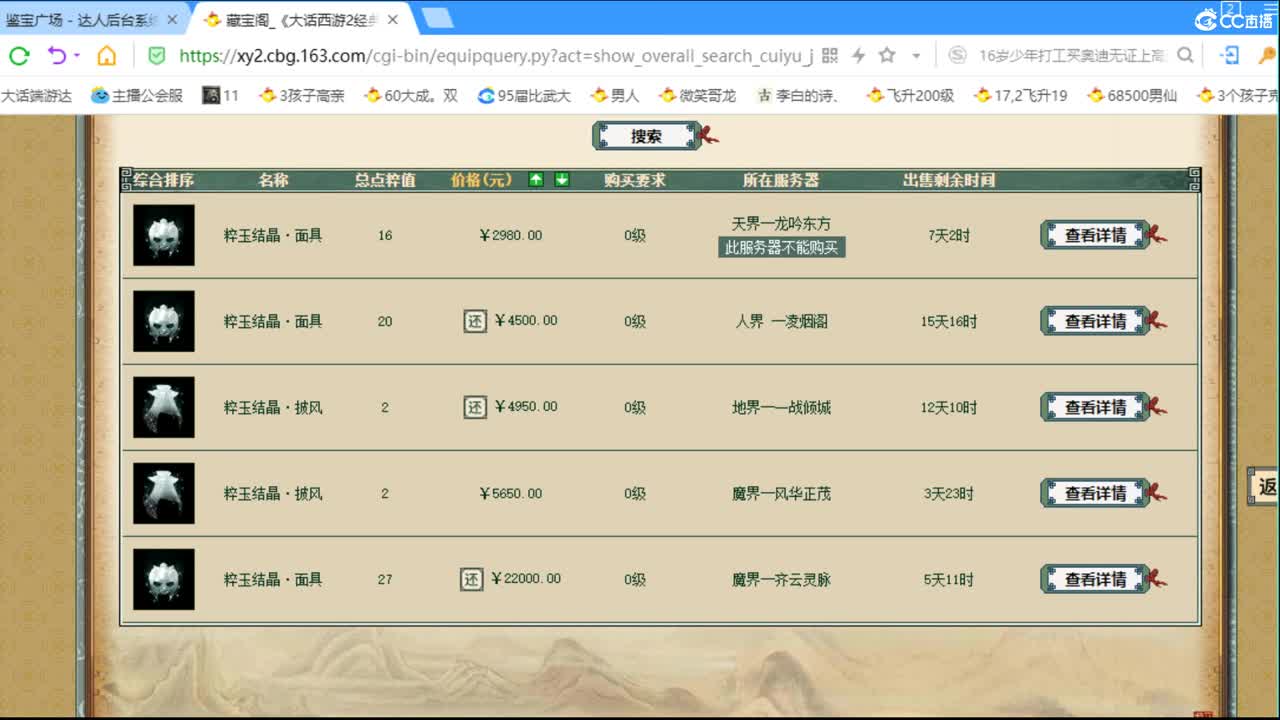Screen dimensions: 1280x720
Task: Click the 还 bargain icon beside ¥22000.00
Action: tap(472, 579)
